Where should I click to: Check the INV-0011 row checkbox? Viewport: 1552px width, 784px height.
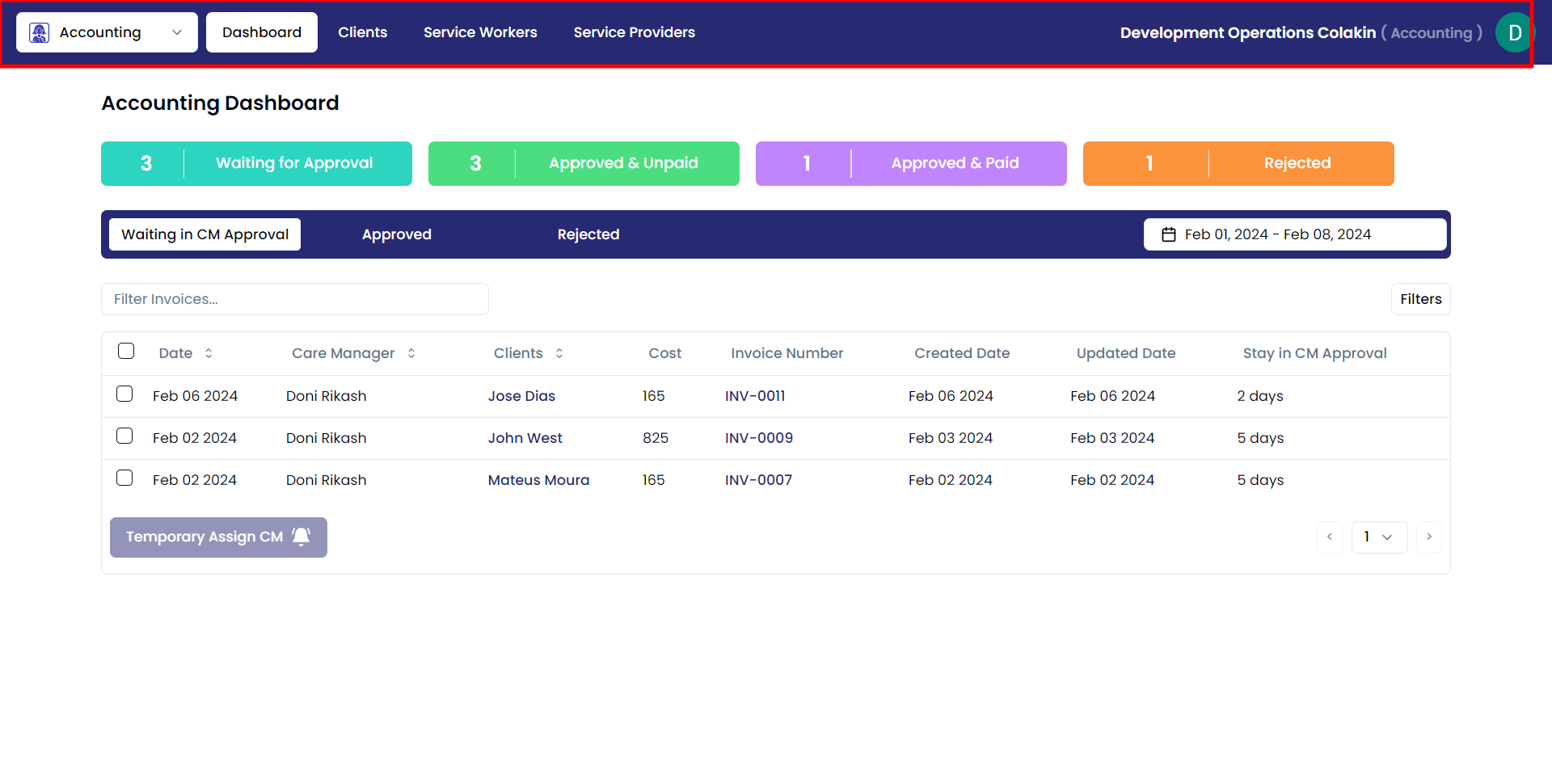point(124,394)
